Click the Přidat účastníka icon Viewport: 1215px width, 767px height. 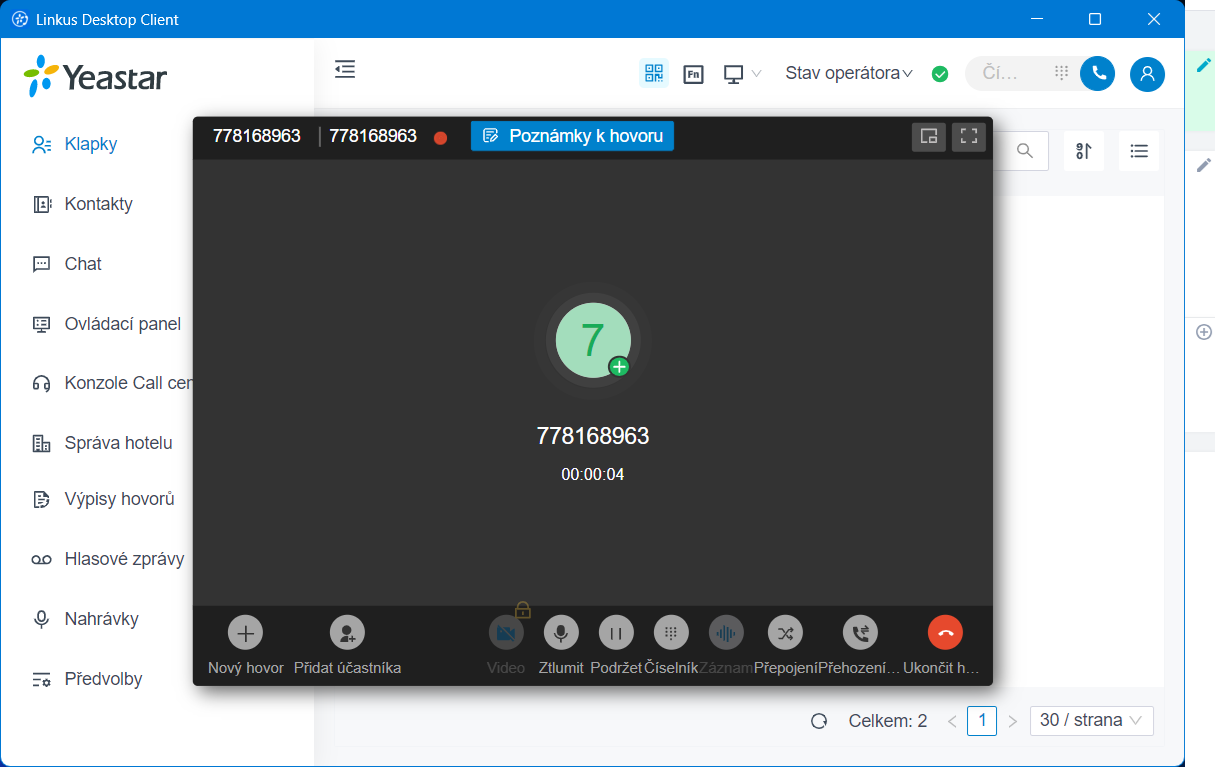(347, 633)
